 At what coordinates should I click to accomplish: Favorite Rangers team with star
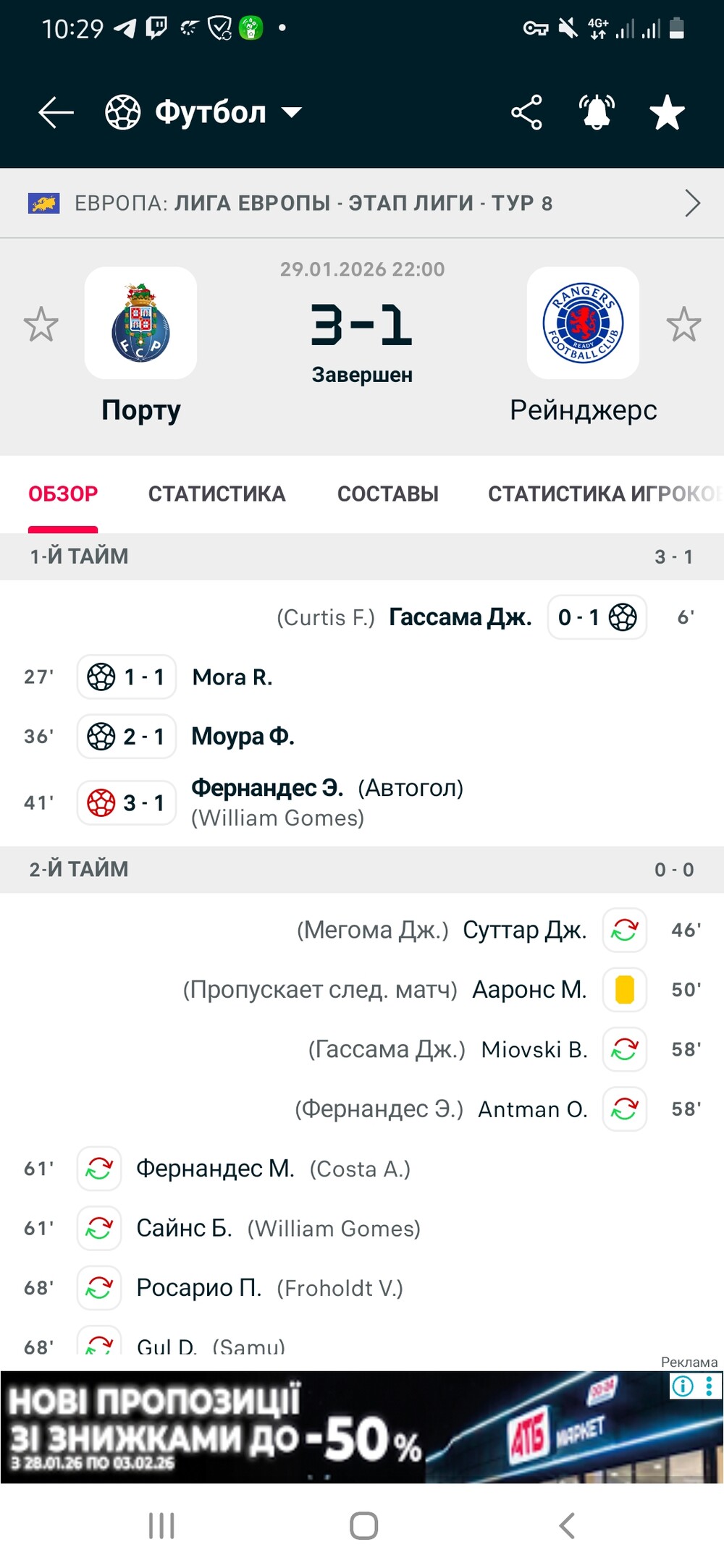point(683,324)
